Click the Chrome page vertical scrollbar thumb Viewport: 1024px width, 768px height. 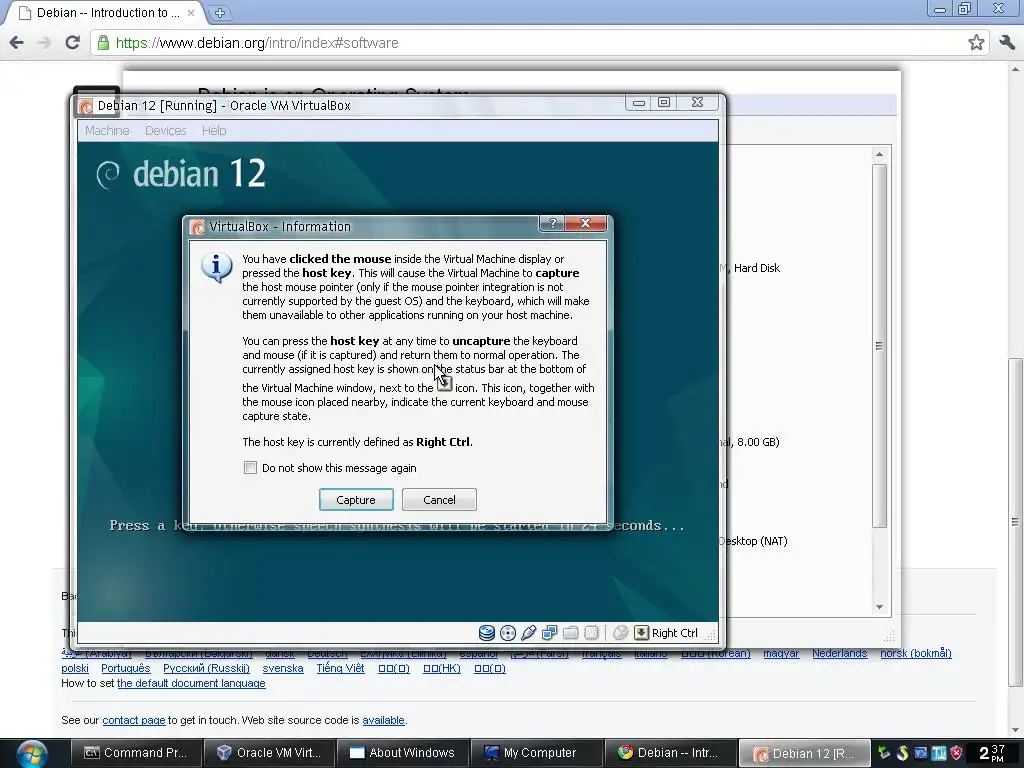tap(1015, 521)
